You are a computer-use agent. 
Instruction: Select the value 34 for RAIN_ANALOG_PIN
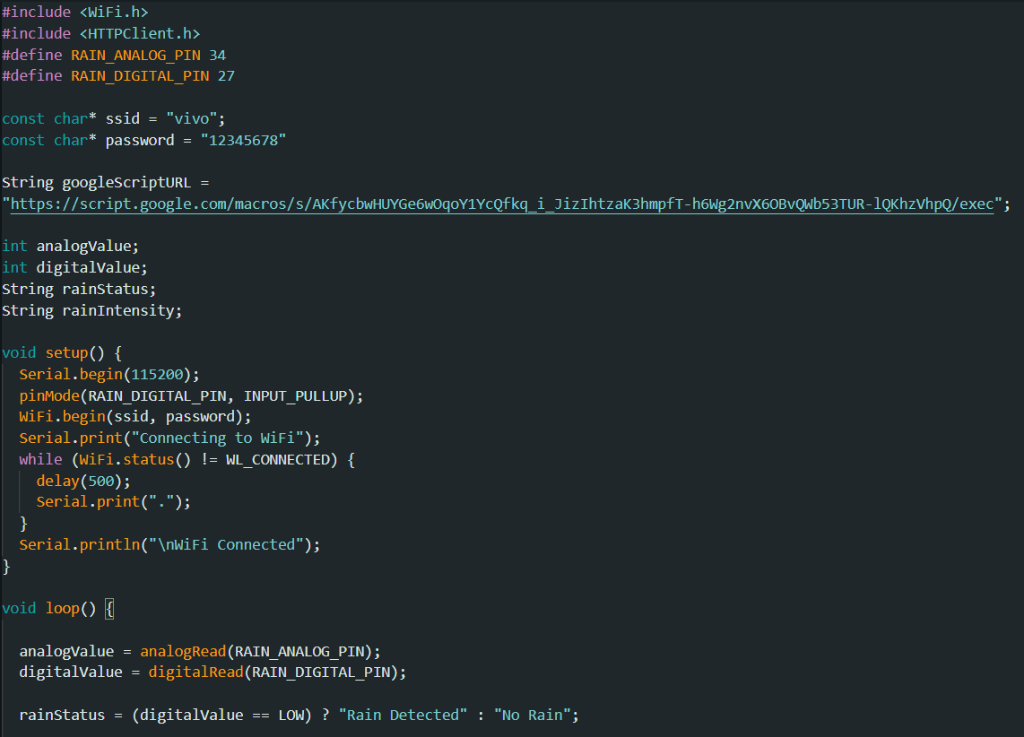(217, 54)
